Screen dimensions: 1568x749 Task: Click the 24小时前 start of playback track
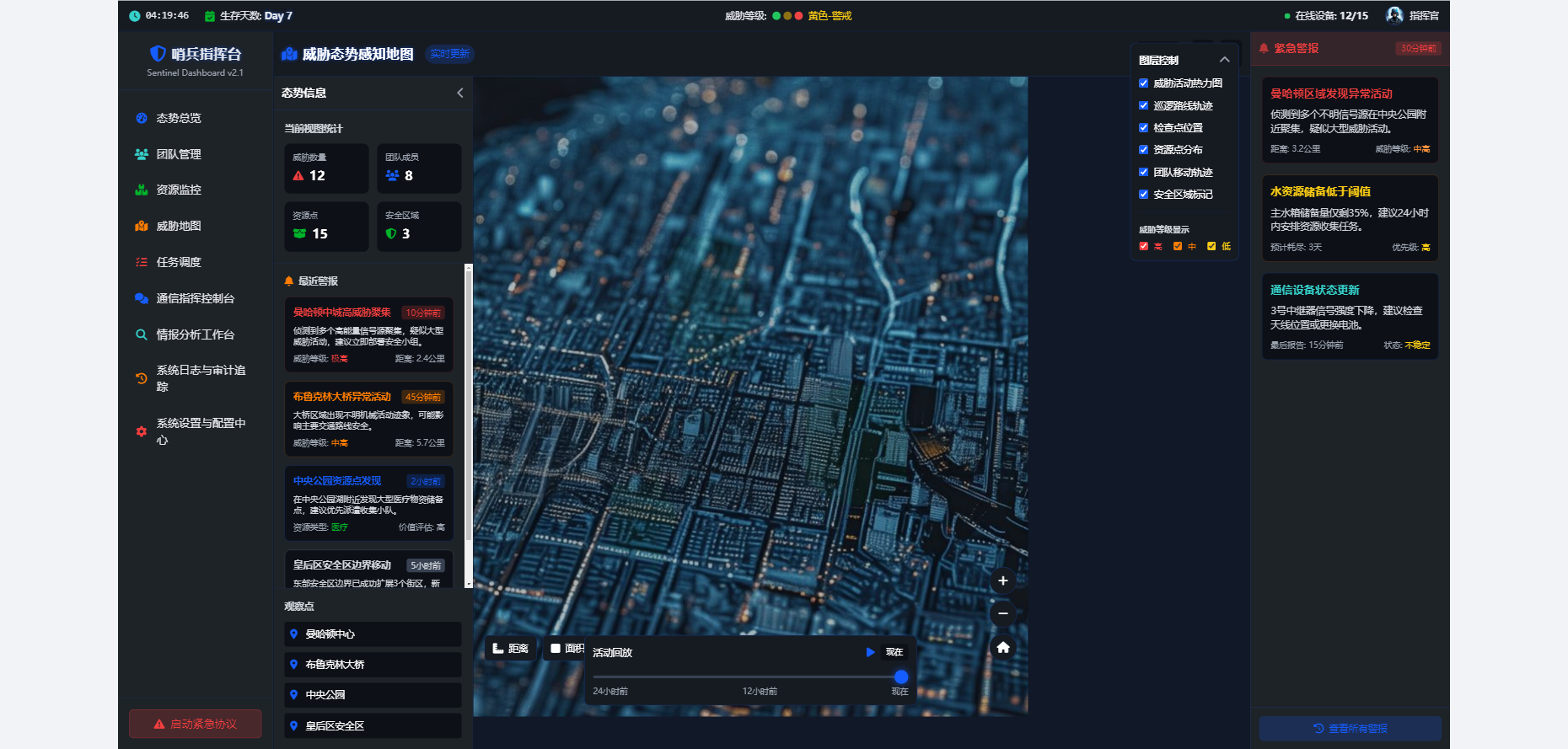[610, 691]
